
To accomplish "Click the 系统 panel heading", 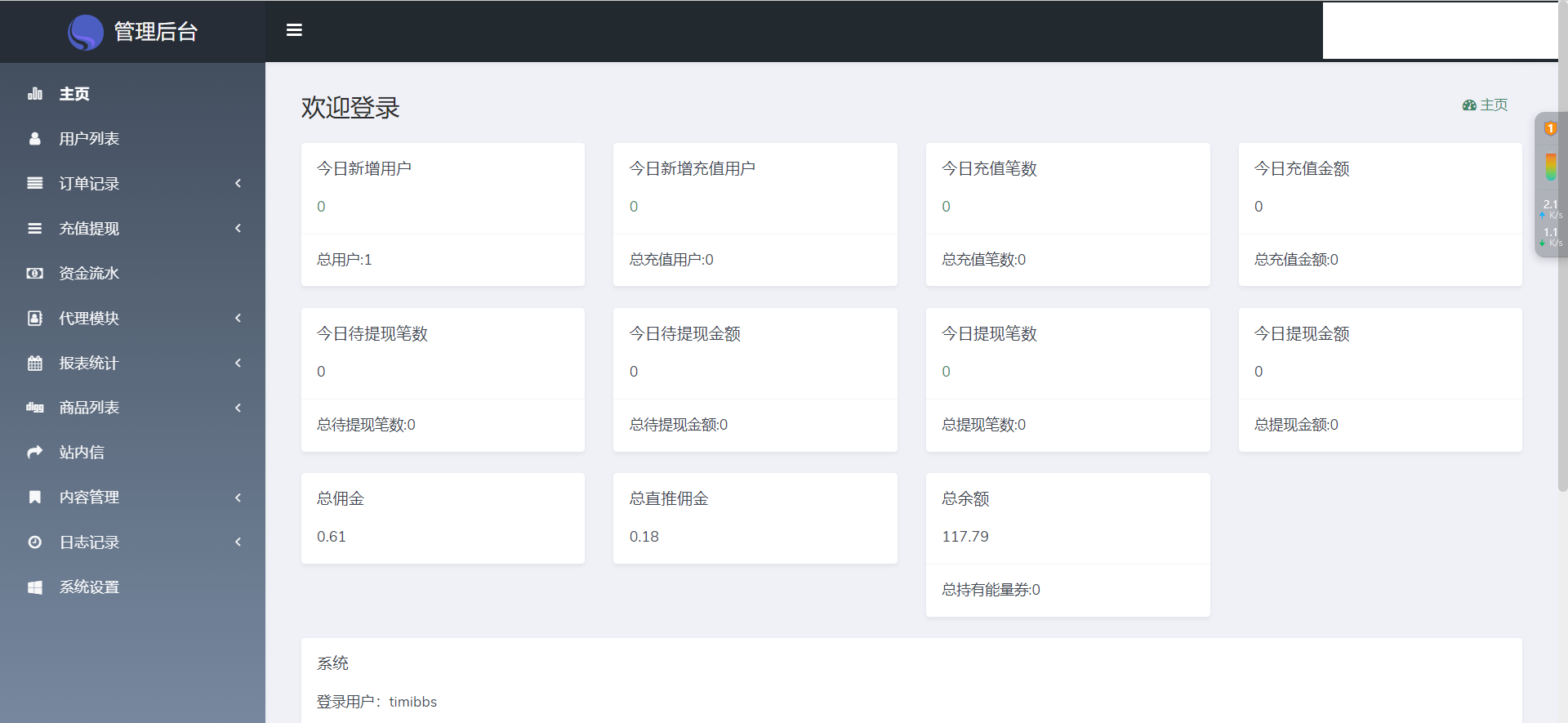I will click(332, 663).
